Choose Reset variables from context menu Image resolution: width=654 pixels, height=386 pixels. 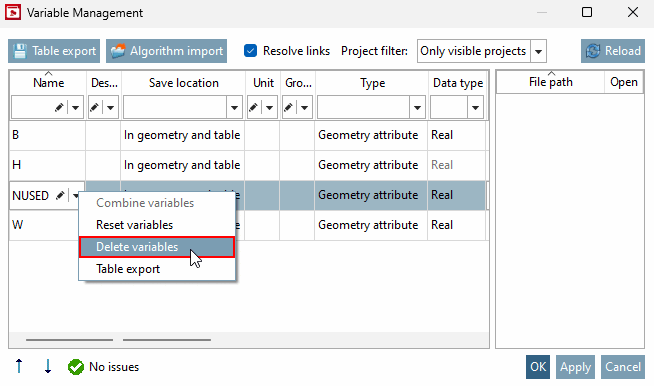(157, 225)
